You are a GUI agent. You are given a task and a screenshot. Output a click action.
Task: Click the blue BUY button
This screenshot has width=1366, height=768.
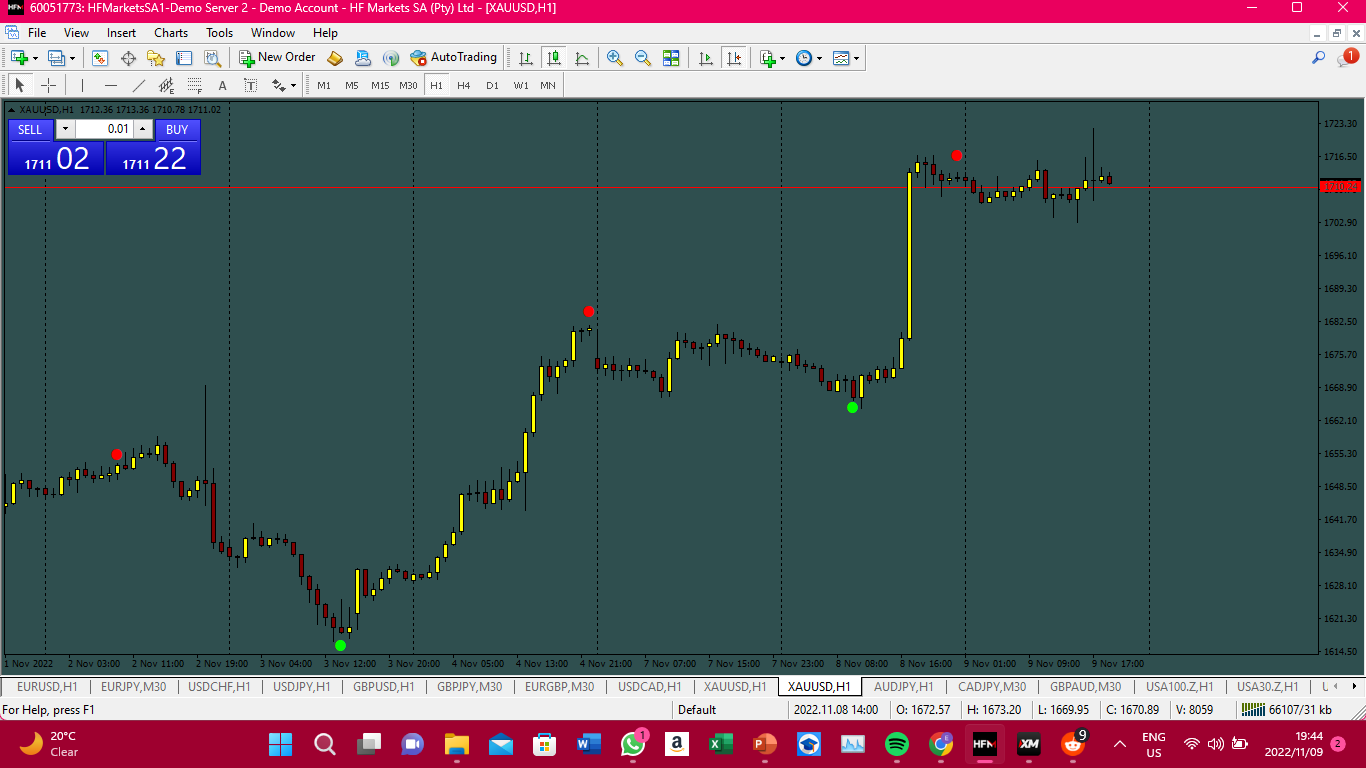(x=177, y=130)
